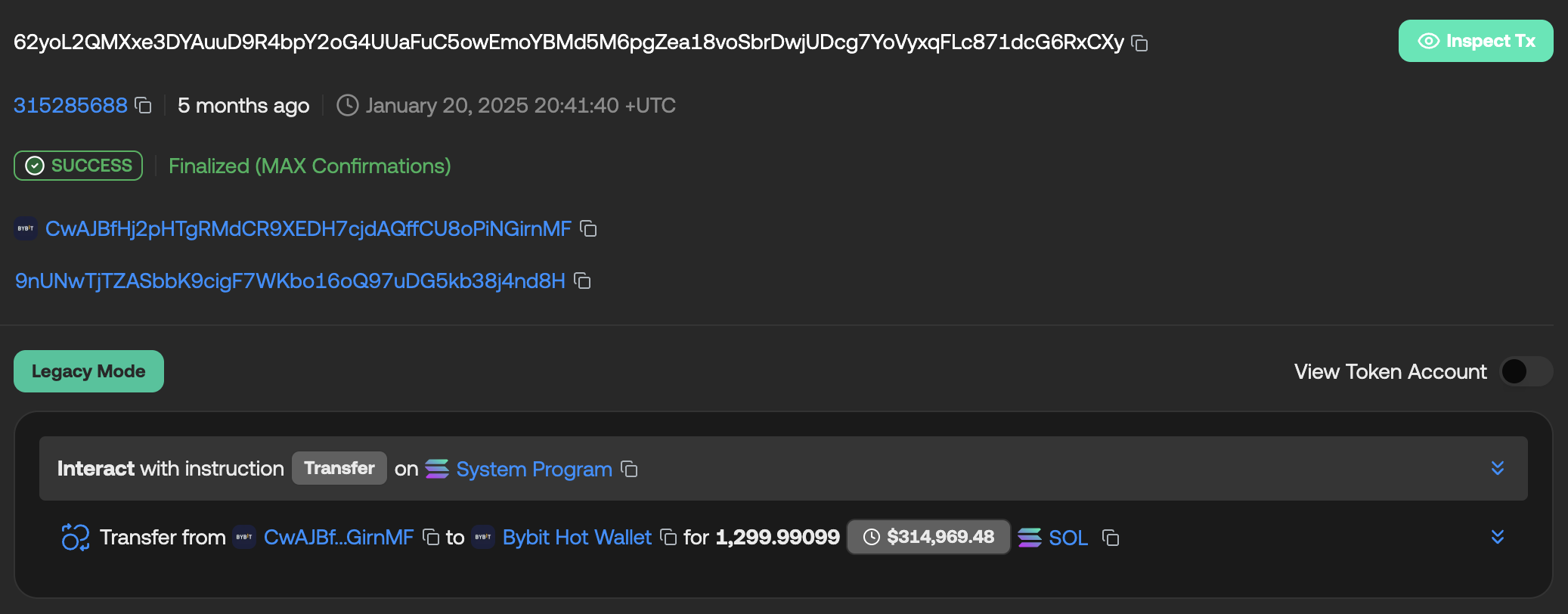Copy the System Program address
Screen dimensions: 1568x614
(x=629, y=470)
